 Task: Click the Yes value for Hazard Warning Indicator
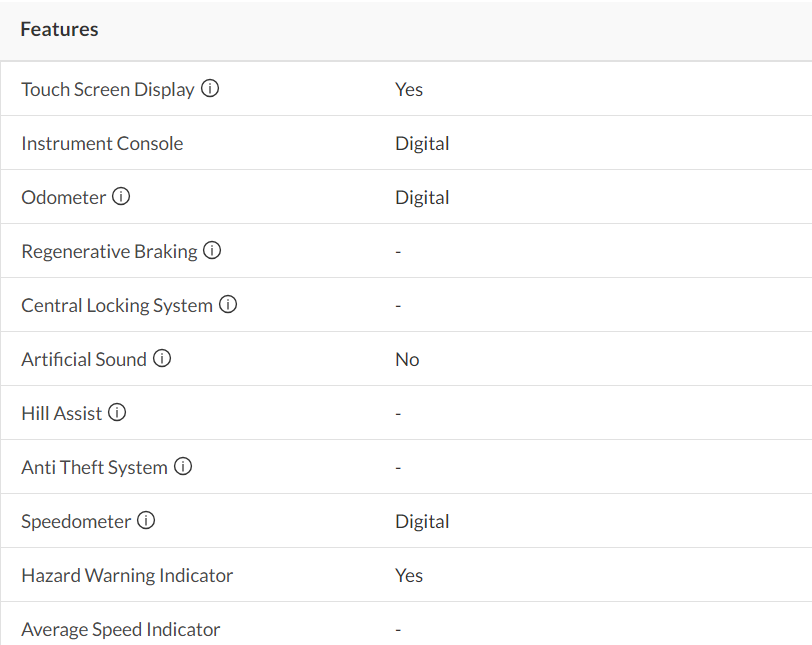[409, 575]
